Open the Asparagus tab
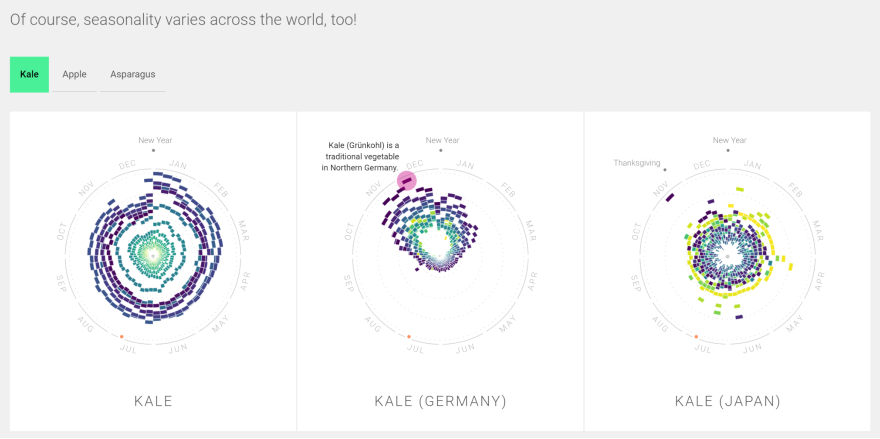The height and width of the screenshot is (439, 880). click(132, 74)
